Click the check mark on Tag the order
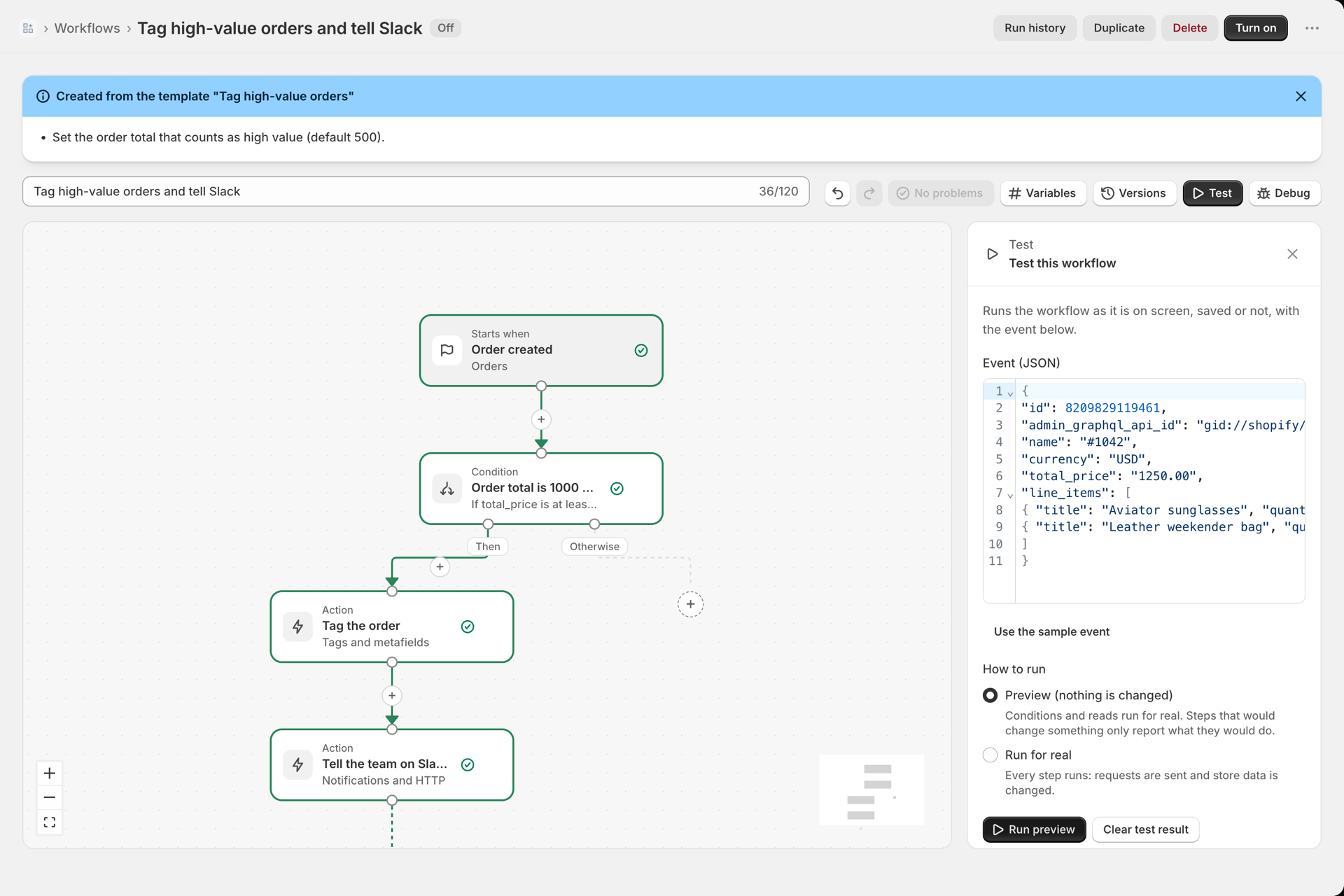This screenshot has height=896, width=1344. 468,626
